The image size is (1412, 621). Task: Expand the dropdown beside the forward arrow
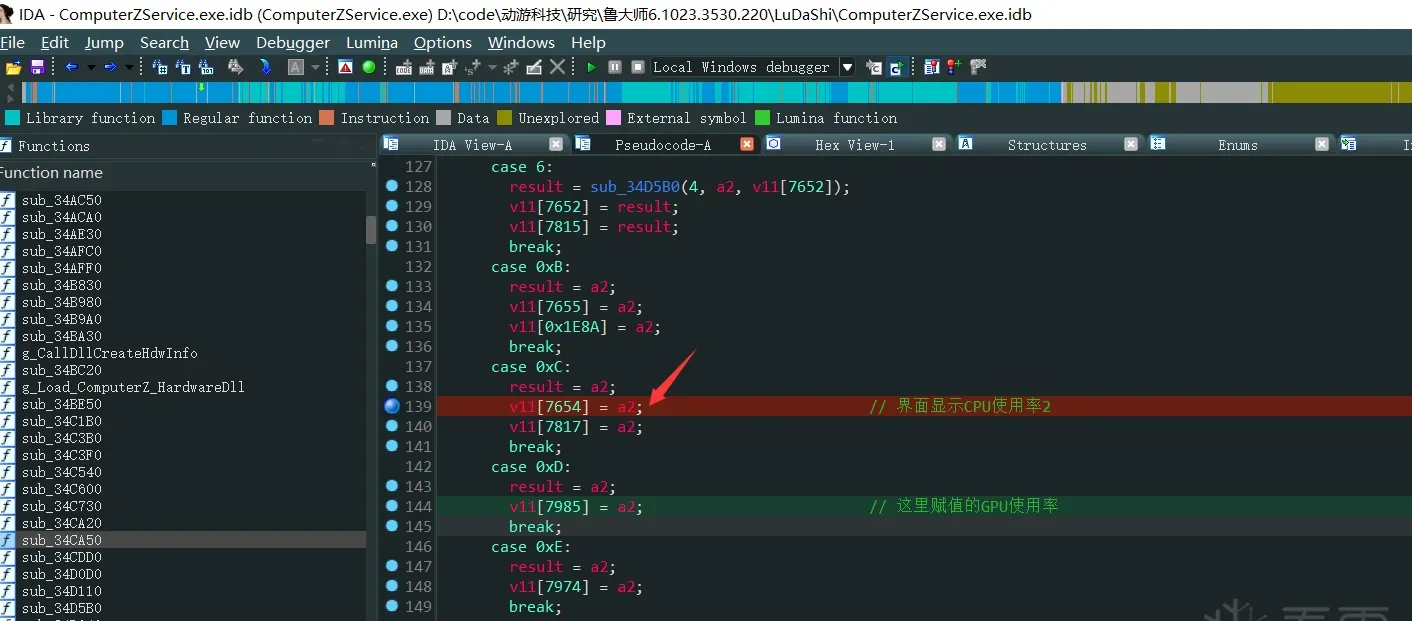pyautogui.click(x=129, y=67)
